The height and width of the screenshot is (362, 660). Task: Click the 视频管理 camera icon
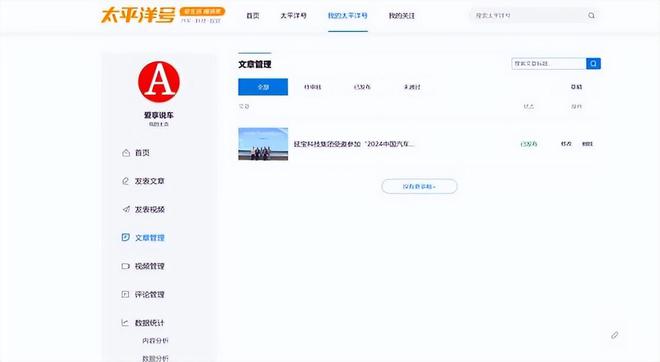[125, 266]
